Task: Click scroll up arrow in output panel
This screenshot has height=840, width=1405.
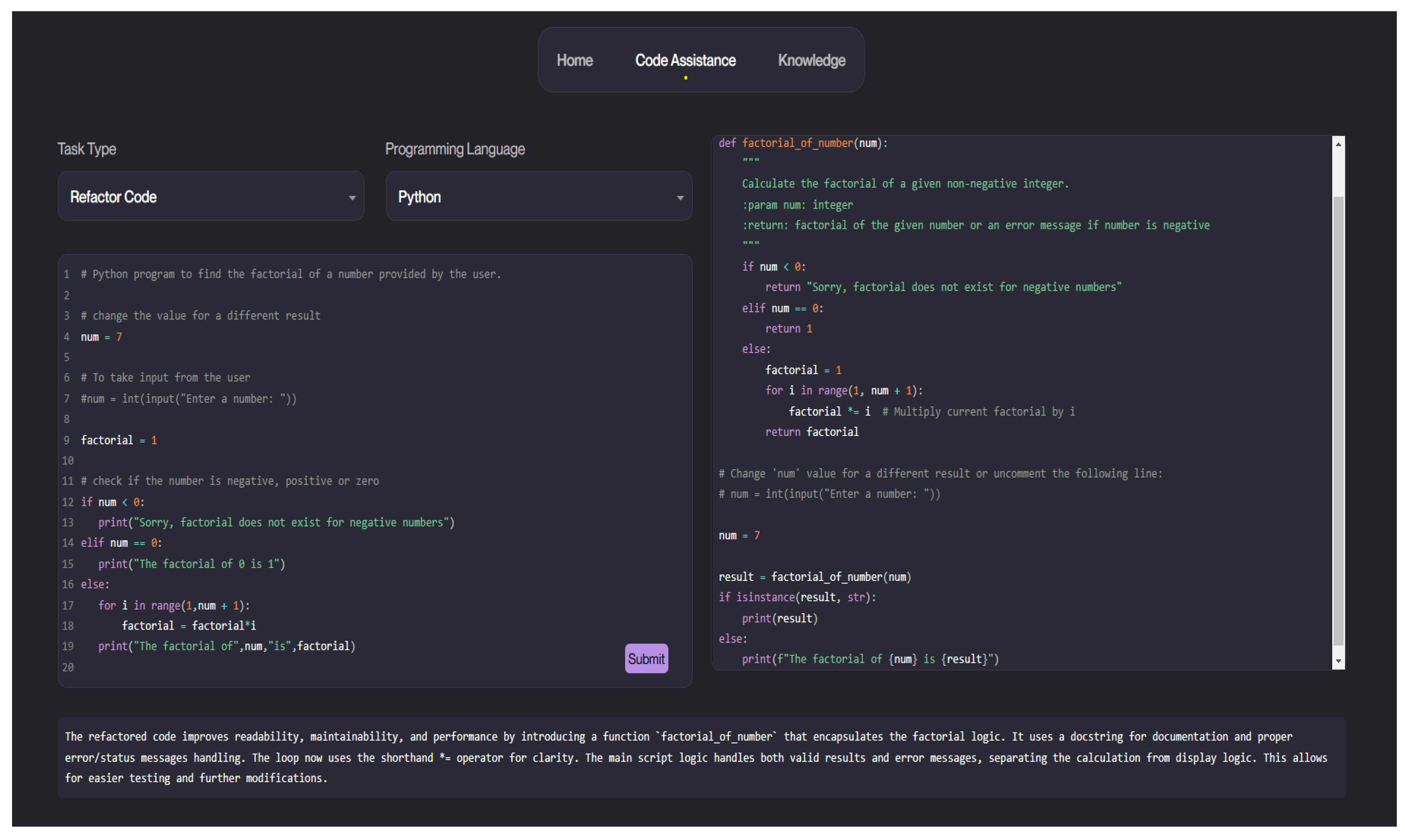Action: pos(1338,144)
